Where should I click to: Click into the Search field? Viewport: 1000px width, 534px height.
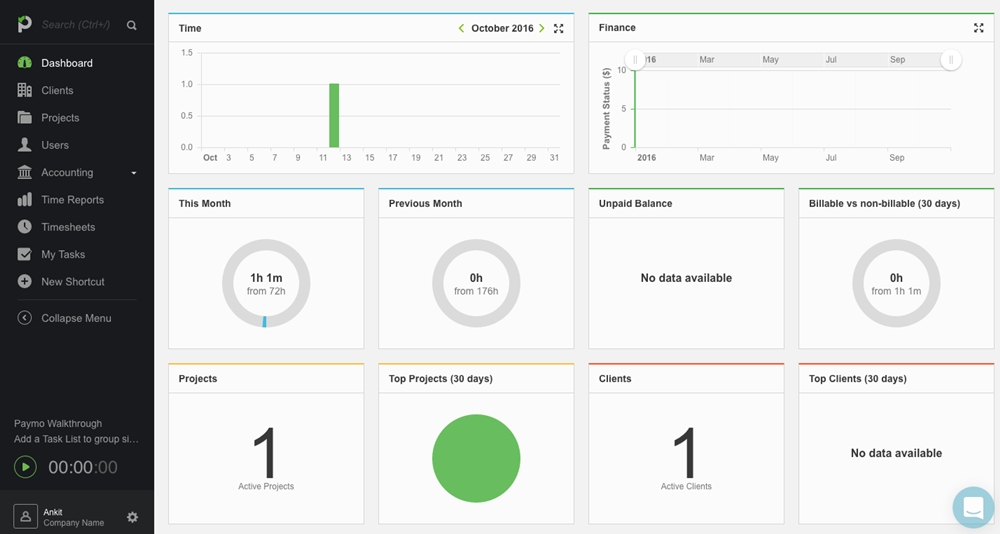tap(78, 25)
